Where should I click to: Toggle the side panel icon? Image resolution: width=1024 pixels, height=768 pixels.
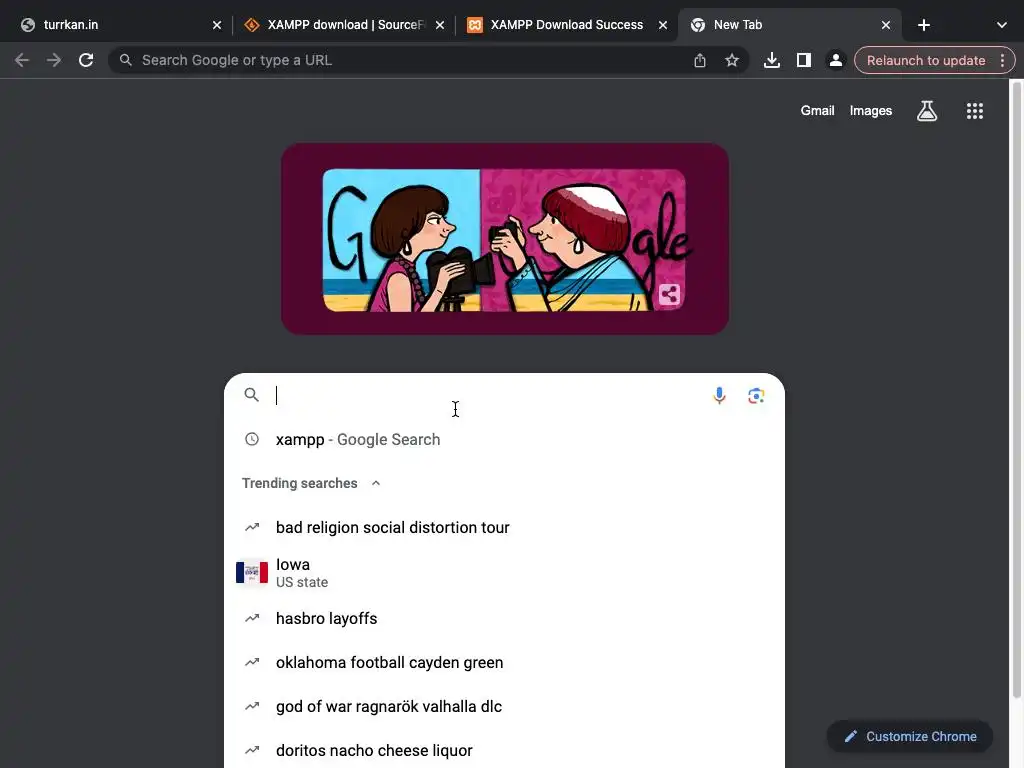click(804, 60)
